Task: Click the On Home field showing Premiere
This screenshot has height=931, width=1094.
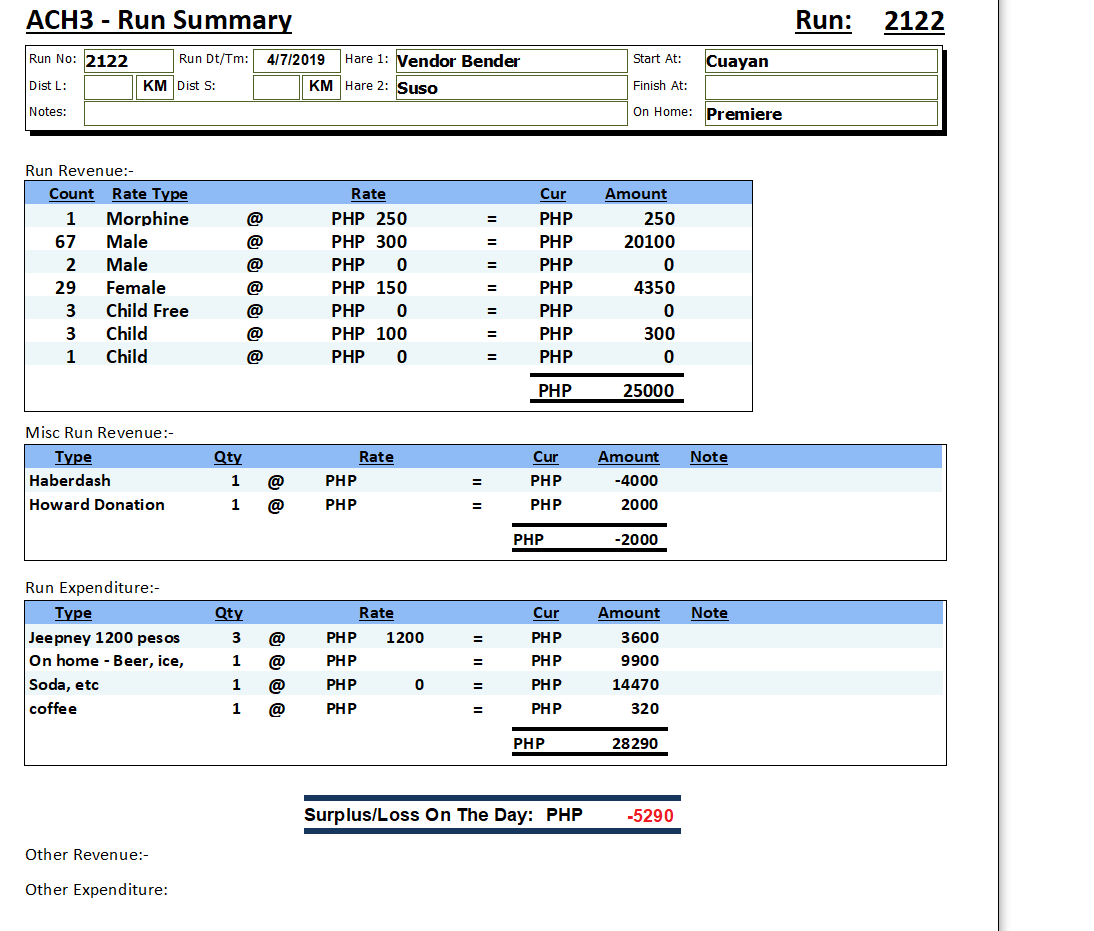Action: (x=820, y=114)
